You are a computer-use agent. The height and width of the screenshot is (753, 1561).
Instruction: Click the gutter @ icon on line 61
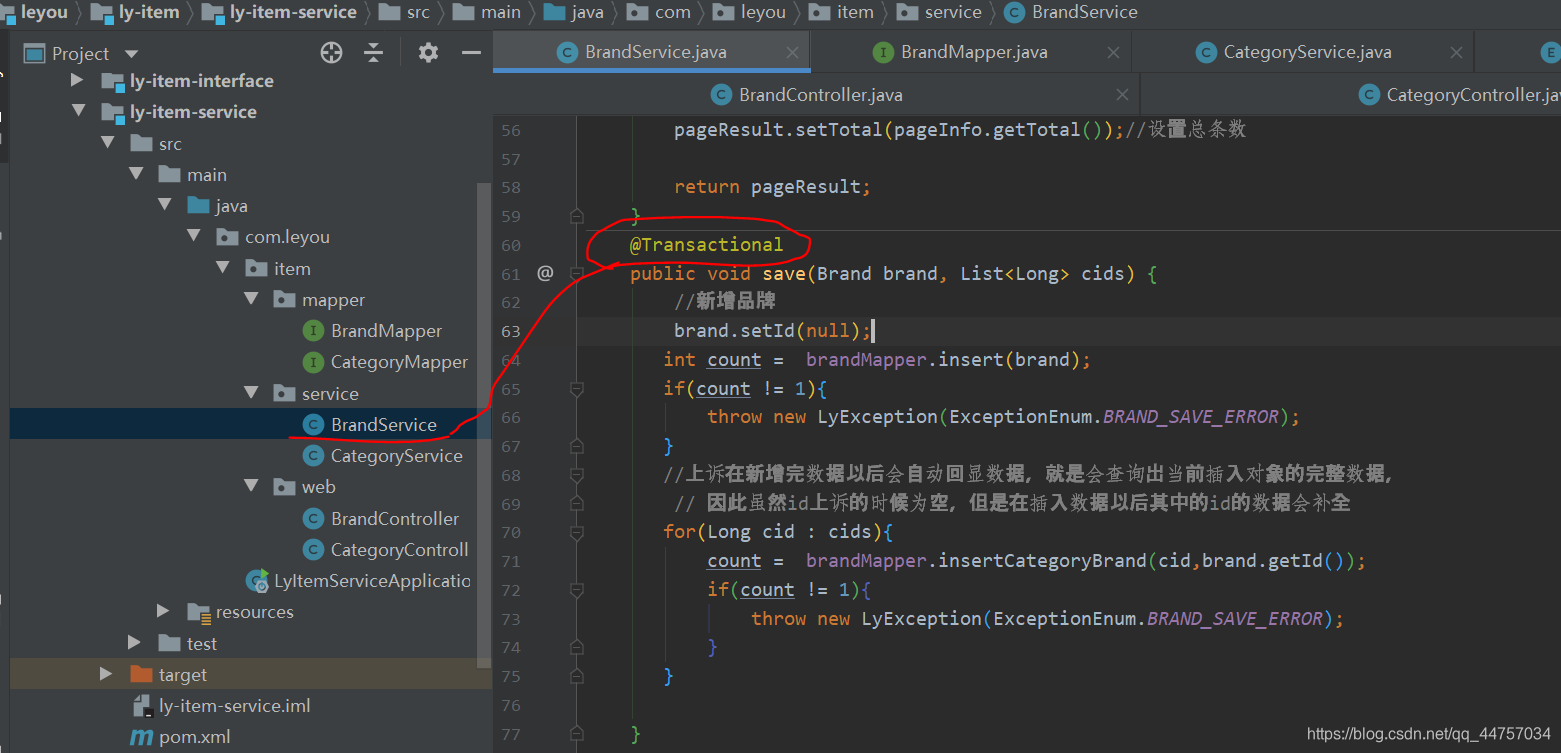pos(545,272)
